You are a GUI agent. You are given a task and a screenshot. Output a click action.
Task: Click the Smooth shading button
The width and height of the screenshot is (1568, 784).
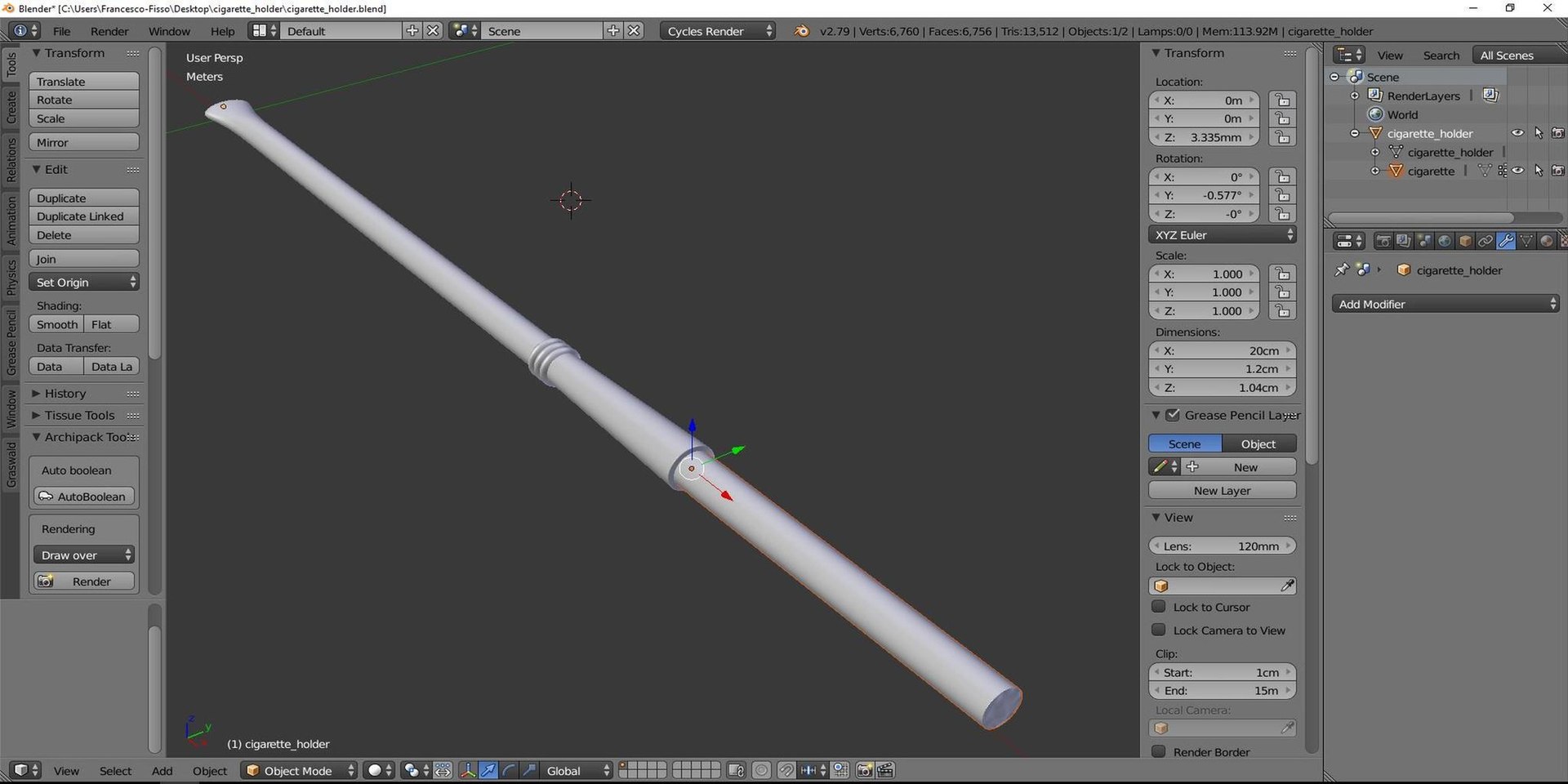point(56,324)
